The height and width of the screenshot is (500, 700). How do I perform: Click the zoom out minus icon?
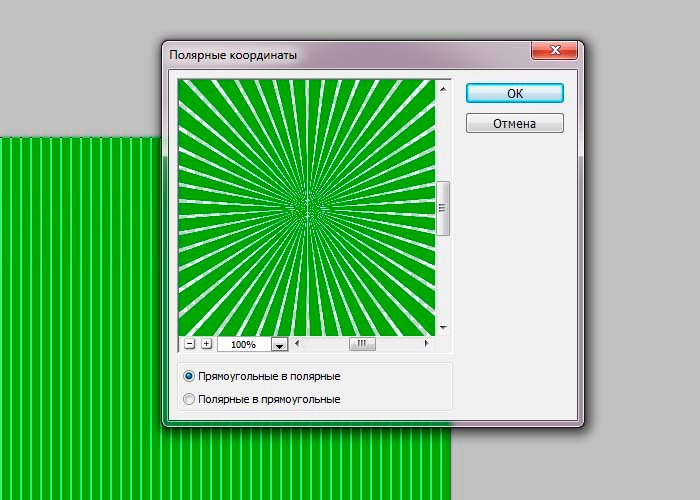tap(190, 344)
